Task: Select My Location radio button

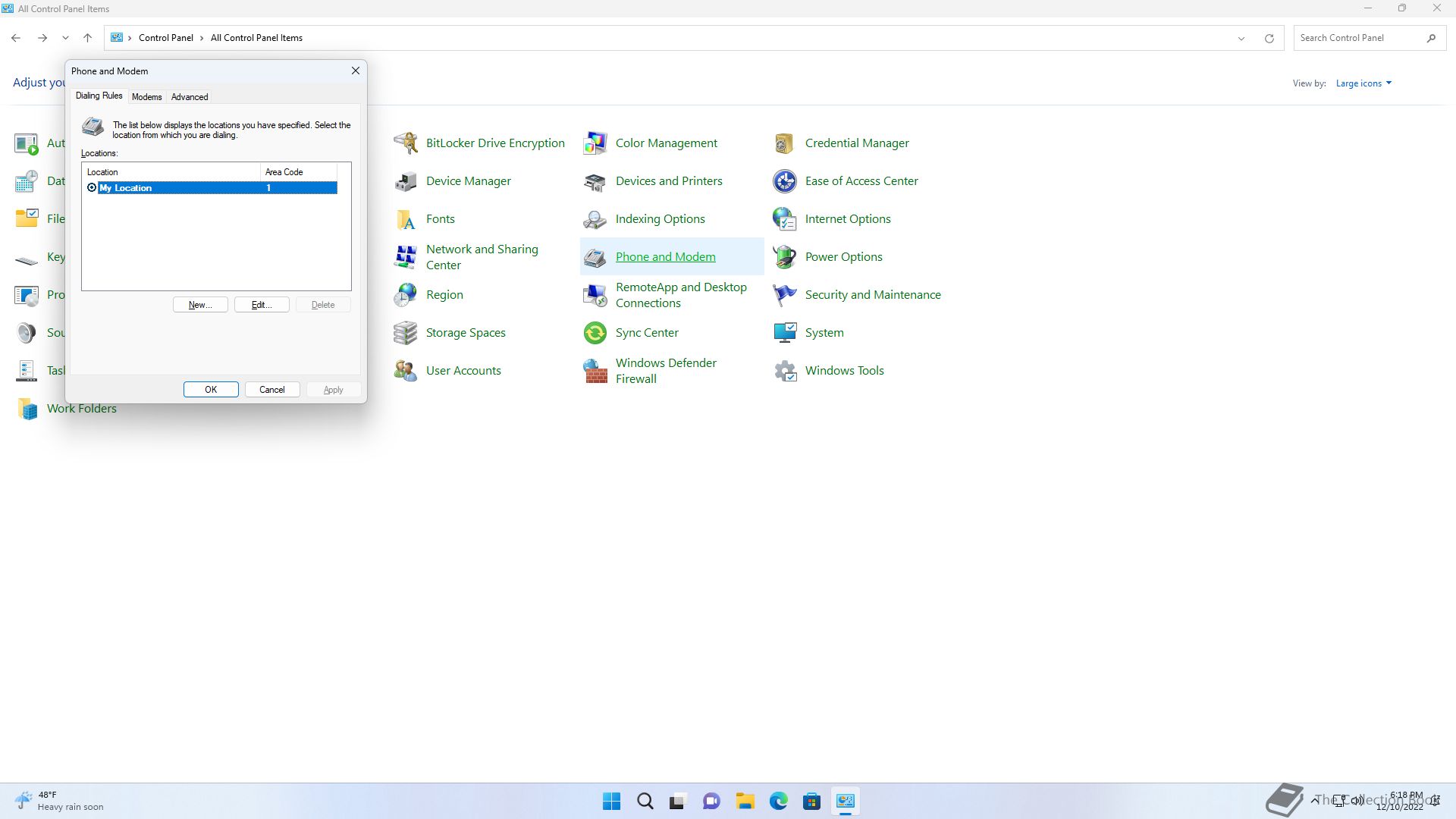Action: [92, 187]
